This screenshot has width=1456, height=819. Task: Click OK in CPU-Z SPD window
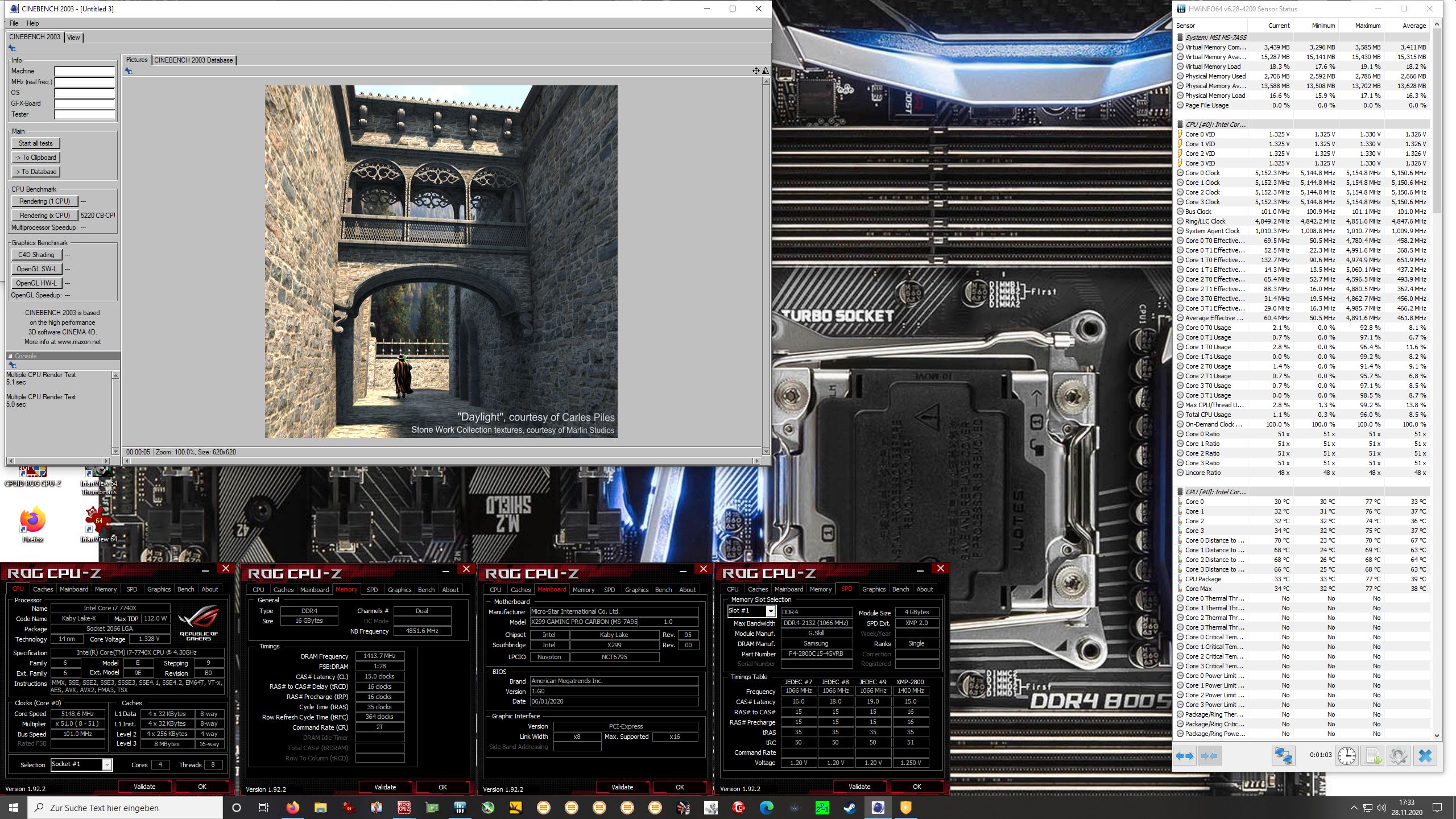coord(917,787)
